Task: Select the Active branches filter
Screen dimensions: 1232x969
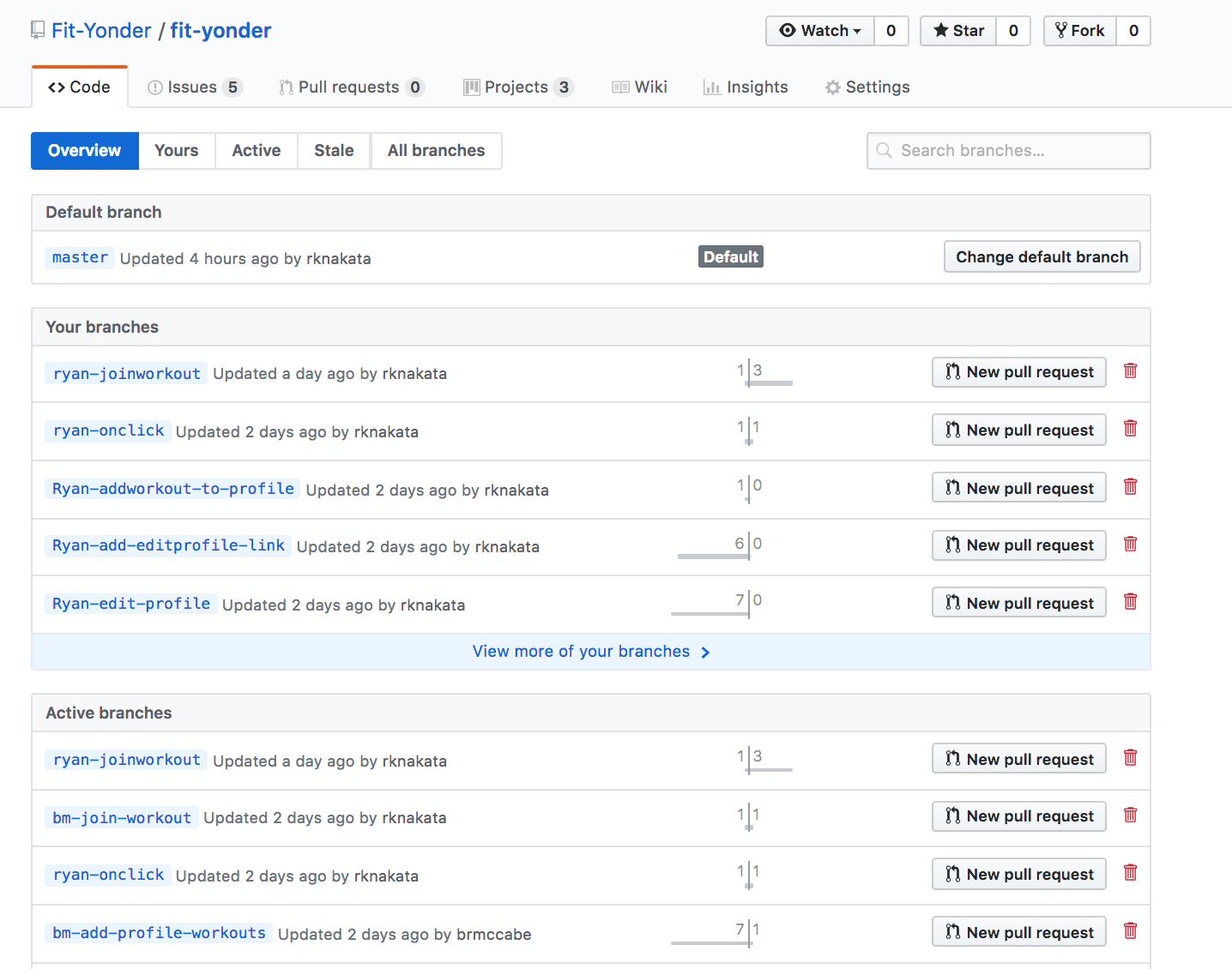Action: [257, 151]
